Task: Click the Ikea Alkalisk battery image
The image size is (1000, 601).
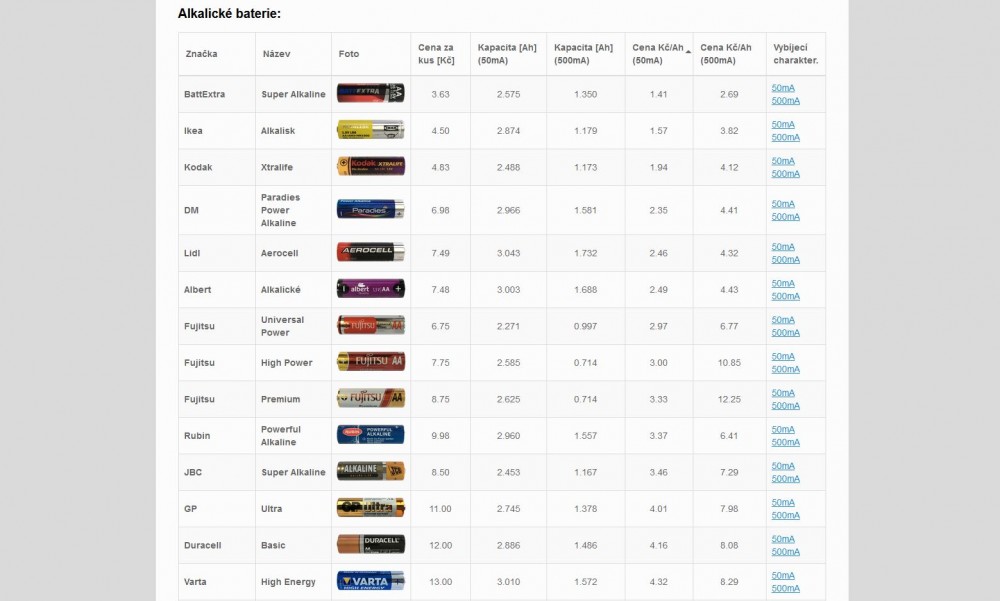Action: coord(371,130)
